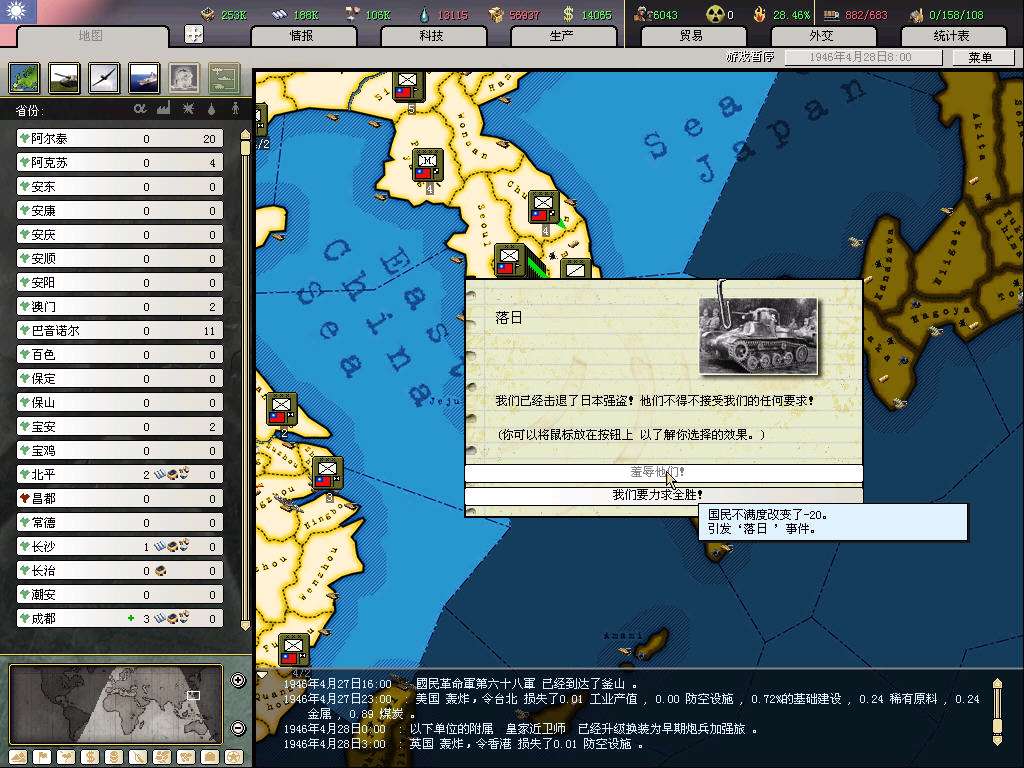Open the 外交 diplomacy tab

coord(822,36)
